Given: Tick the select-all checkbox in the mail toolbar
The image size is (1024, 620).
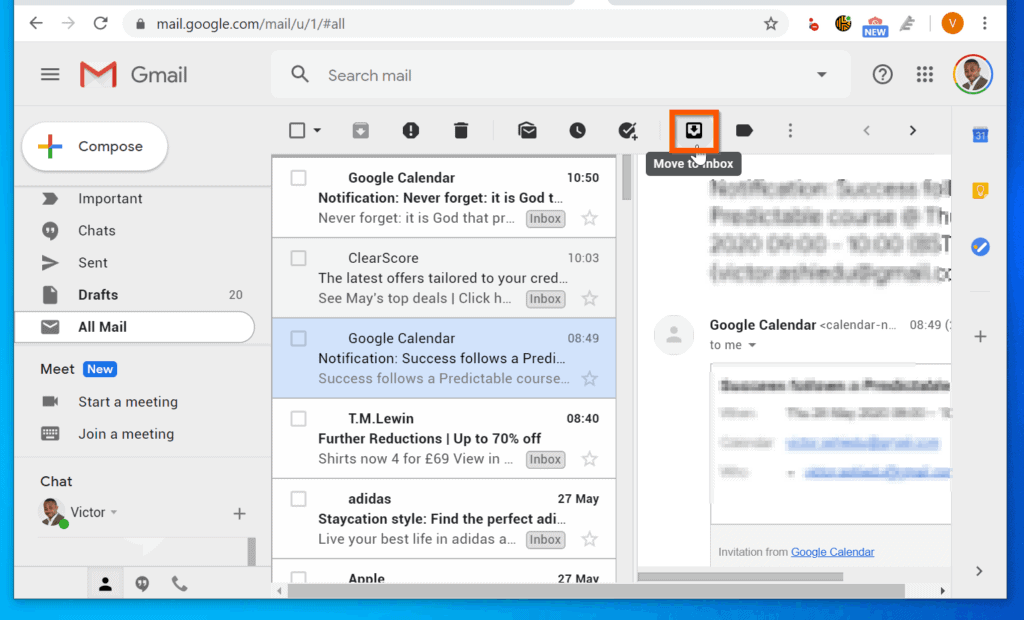Looking at the screenshot, I should (297, 131).
